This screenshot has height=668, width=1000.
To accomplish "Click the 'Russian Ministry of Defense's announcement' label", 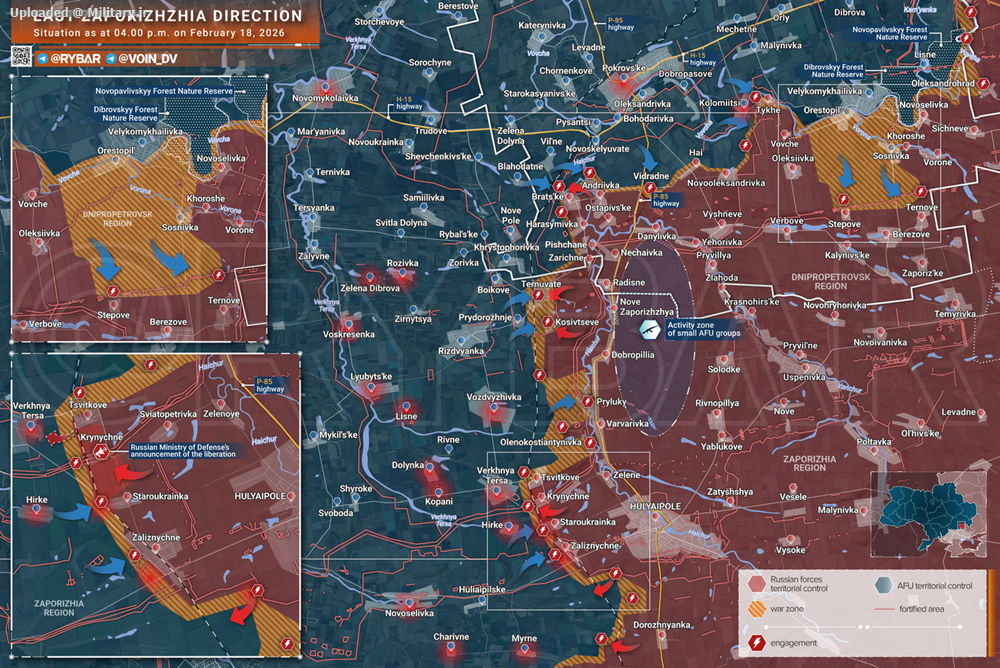I will click(x=182, y=450).
